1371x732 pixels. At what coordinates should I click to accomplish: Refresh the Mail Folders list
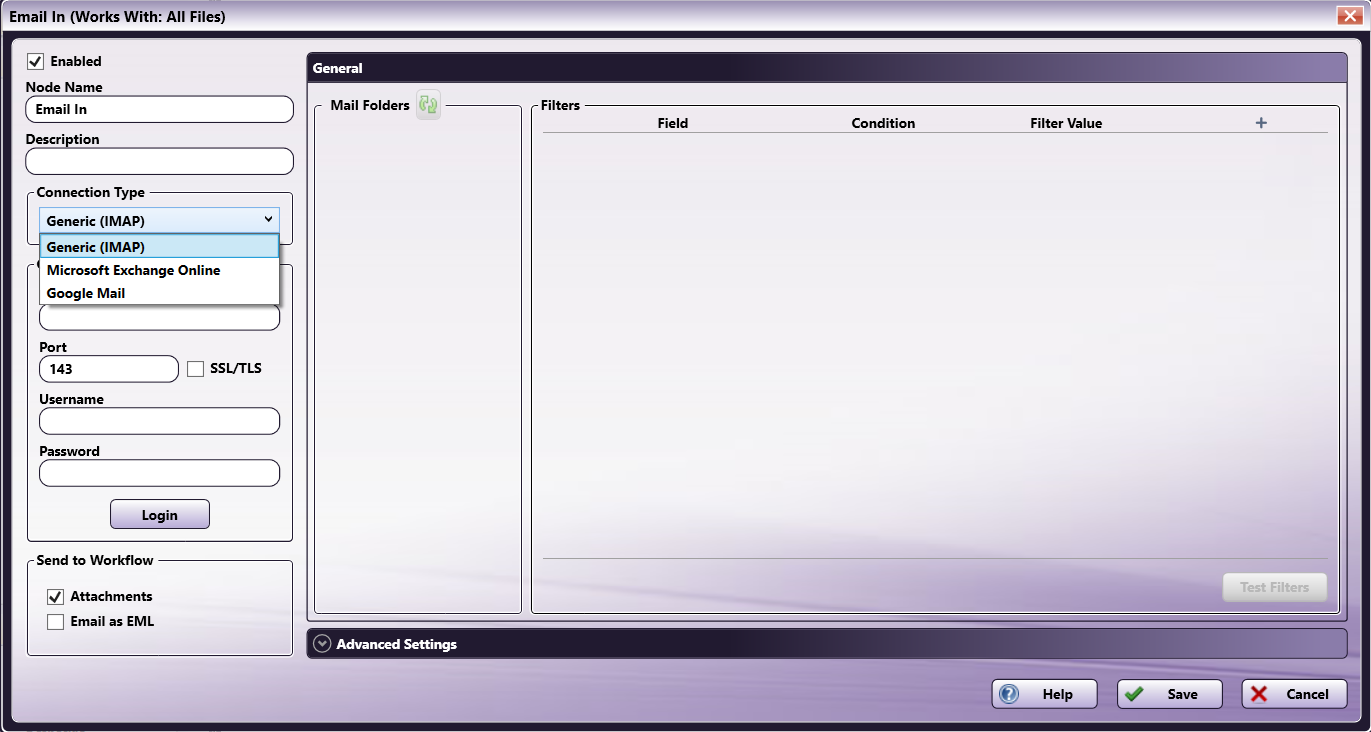pos(428,104)
